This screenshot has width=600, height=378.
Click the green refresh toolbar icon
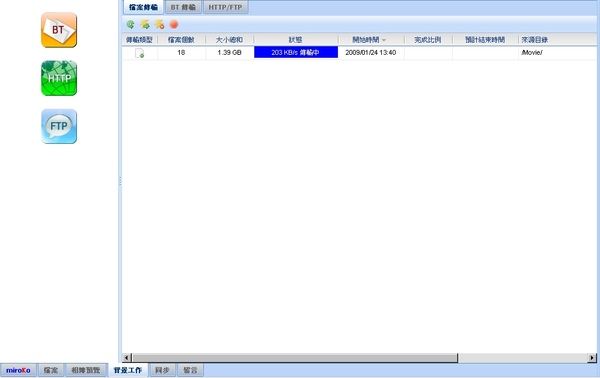click(130, 24)
